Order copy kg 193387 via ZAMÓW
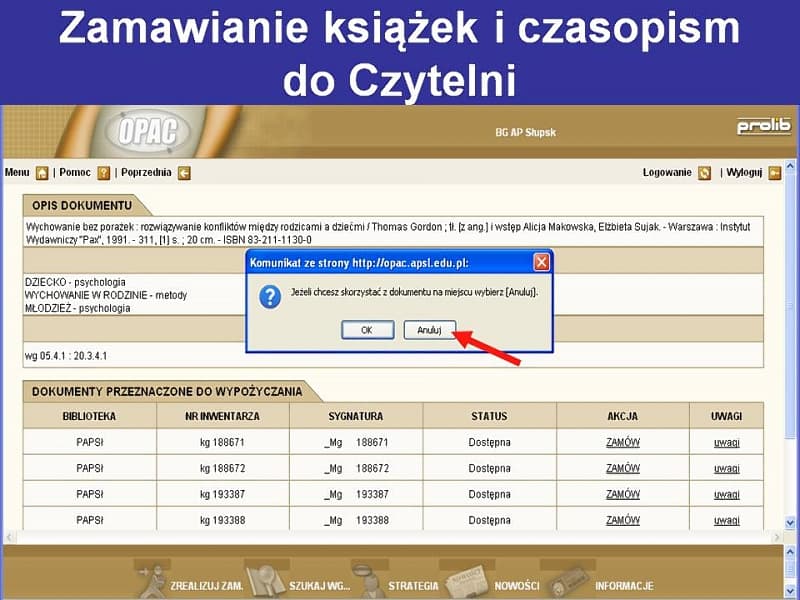 point(623,494)
